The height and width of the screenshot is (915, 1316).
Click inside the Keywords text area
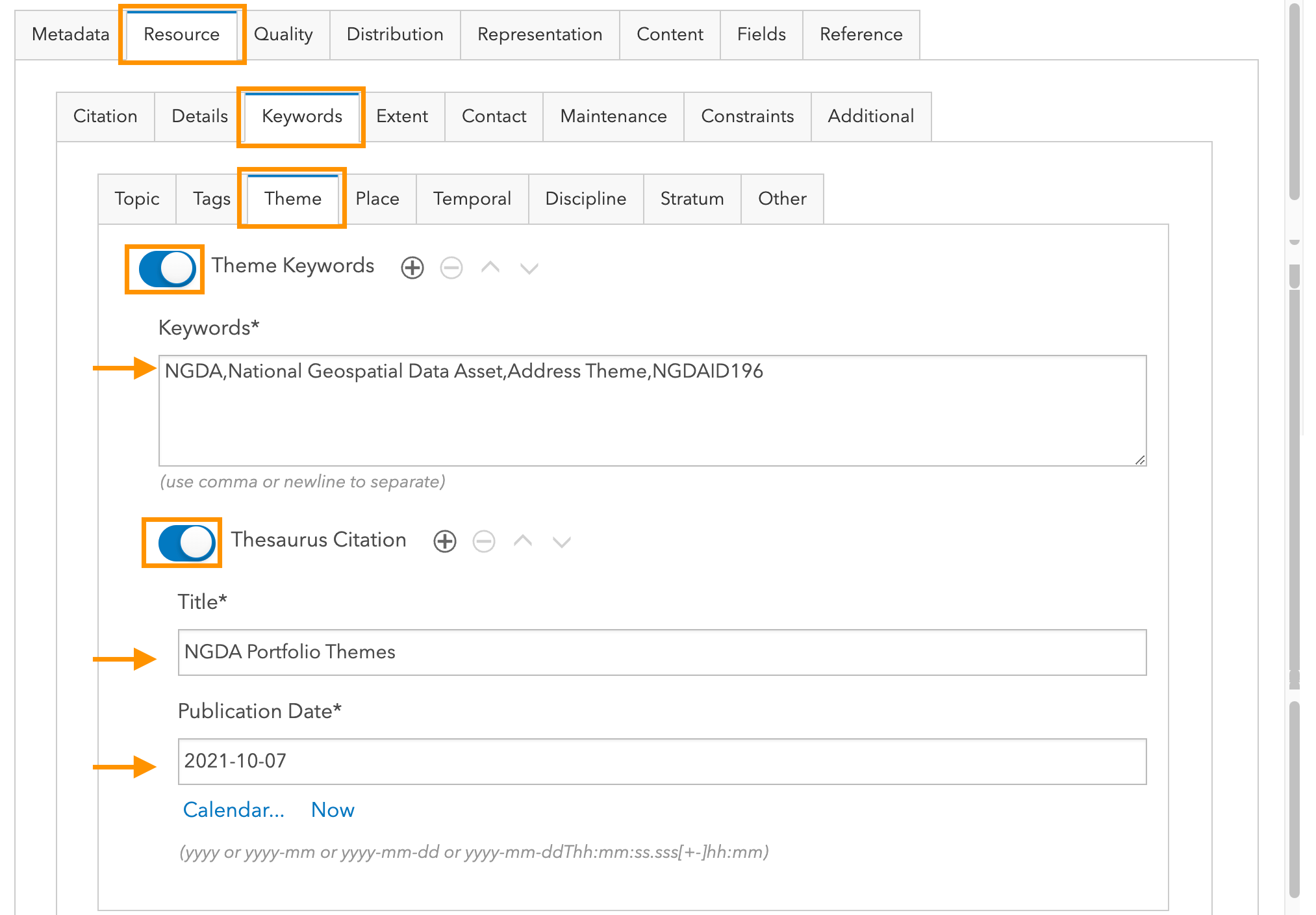tap(650, 409)
